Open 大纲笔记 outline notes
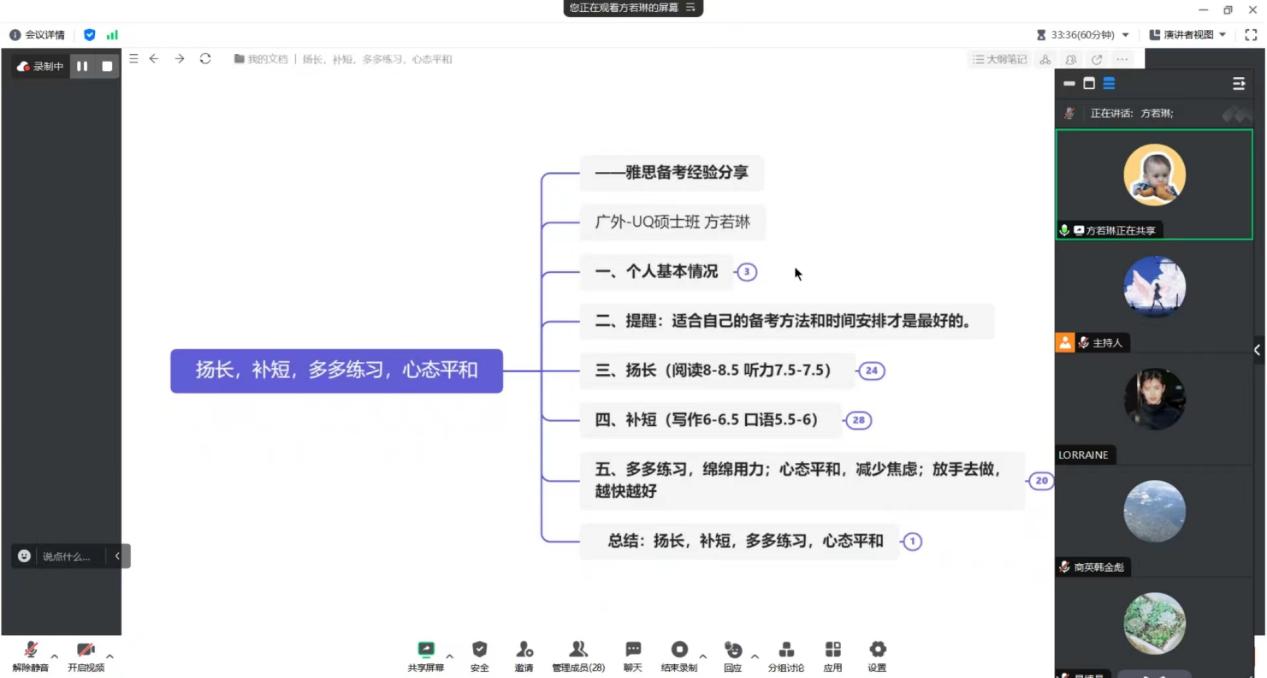Image resolution: width=1267 pixels, height=678 pixels. click(1000, 59)
